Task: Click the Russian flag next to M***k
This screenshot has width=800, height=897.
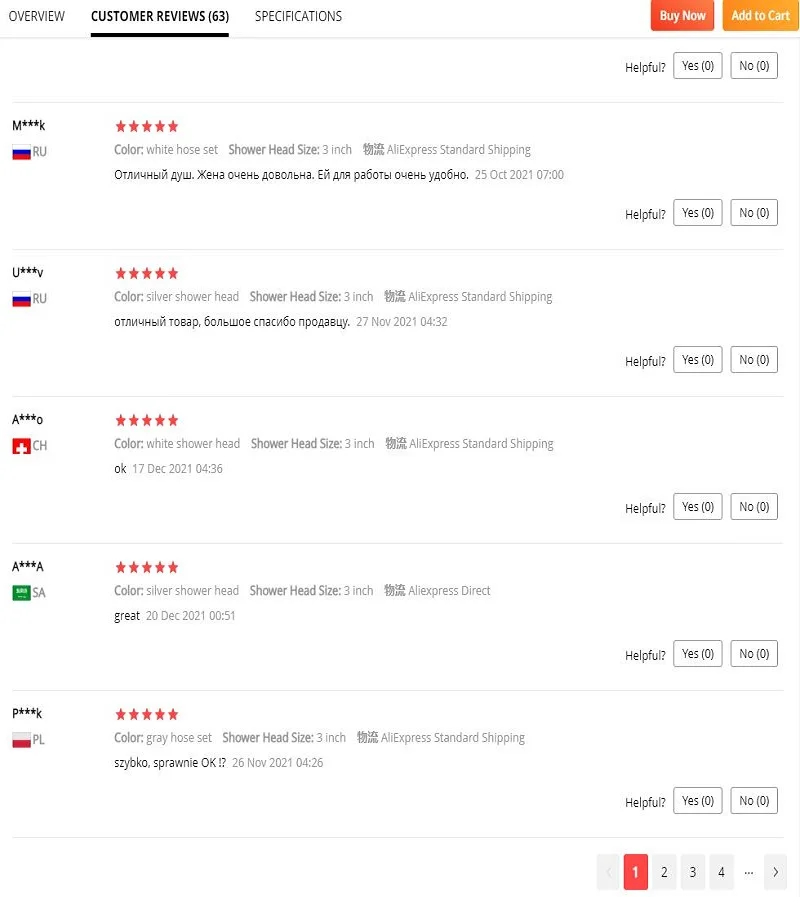Action: point(21,152)
